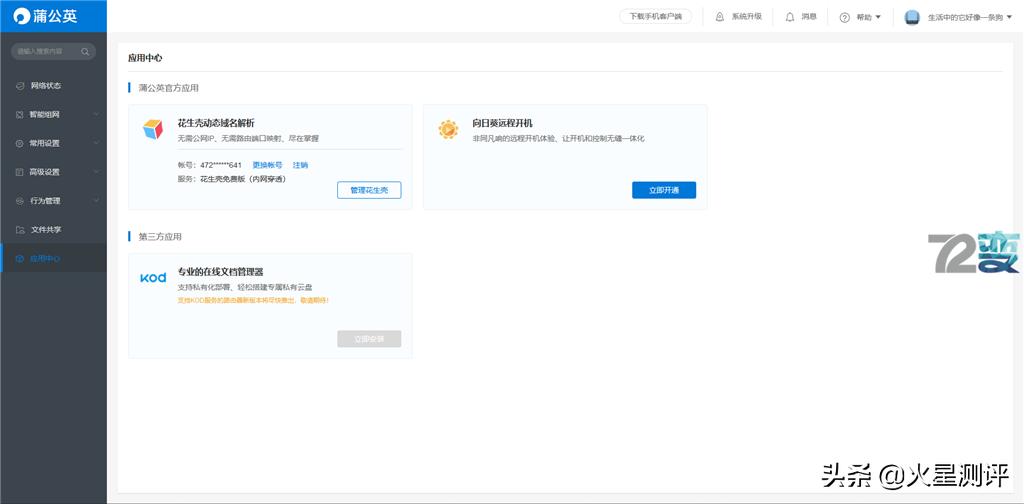Click the 系统升级 upgrade icon
Screen dimensions: 1024x504
pyautogui.click(x=720, y=17)
